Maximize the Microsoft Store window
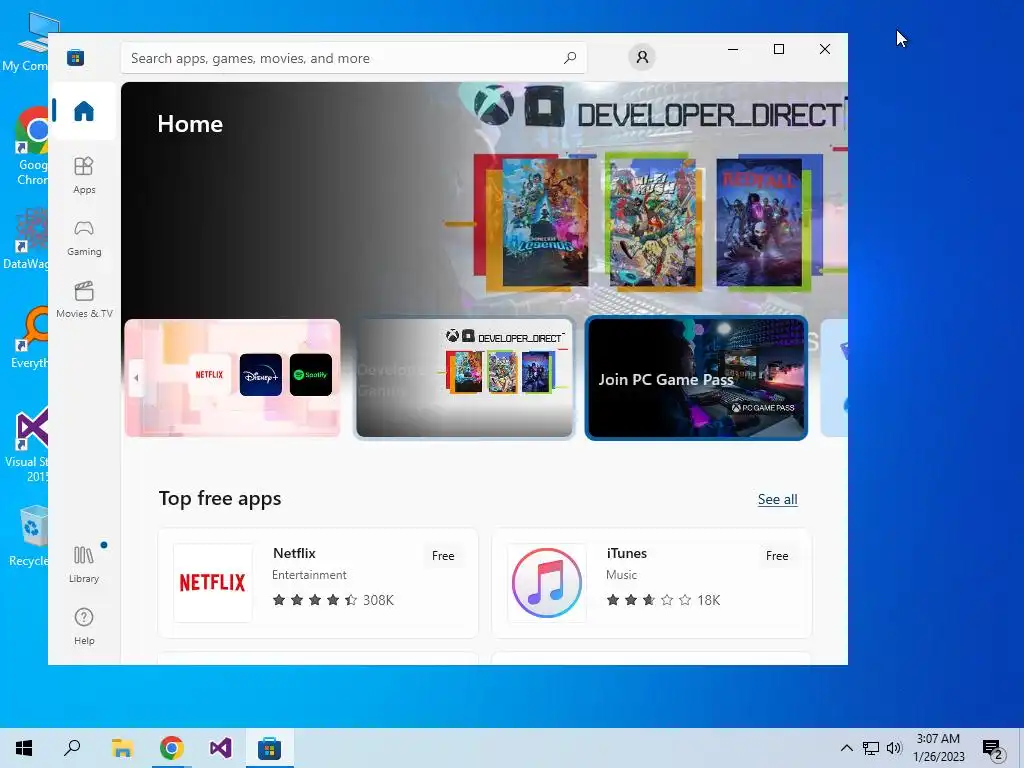The height and width of the screenshot is (768, 1024). pyautogui.click(x=778, y=49)
